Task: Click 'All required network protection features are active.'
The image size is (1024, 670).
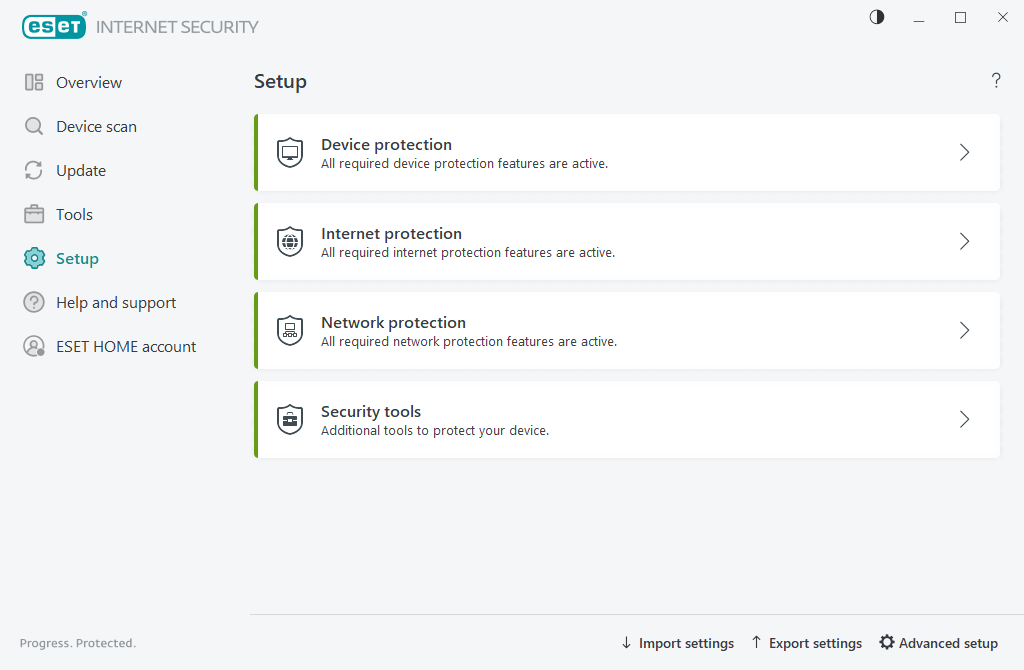Action: 469,341
